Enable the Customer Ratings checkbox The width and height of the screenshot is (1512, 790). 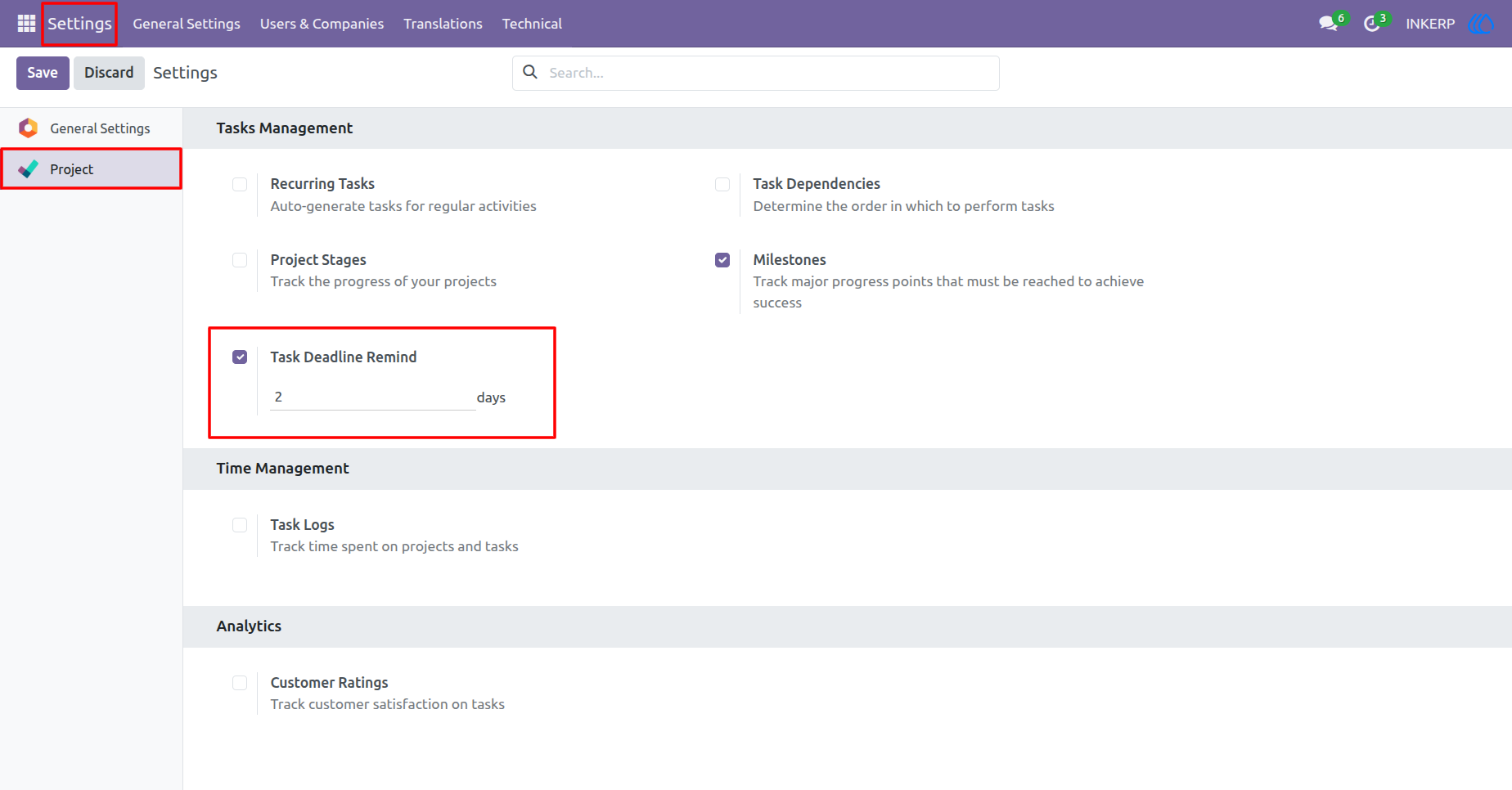(240, 683)
